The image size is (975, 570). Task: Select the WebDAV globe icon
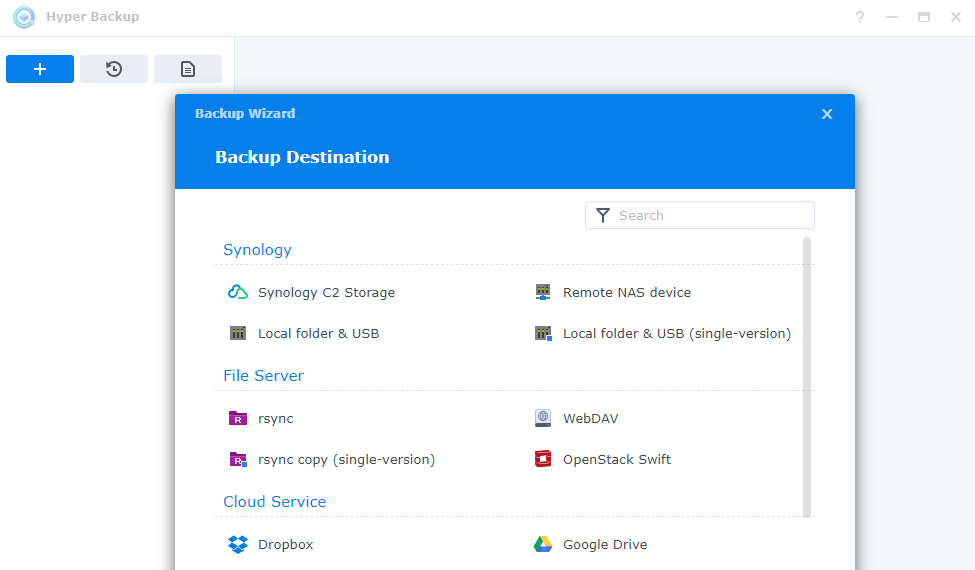(543, 418)
